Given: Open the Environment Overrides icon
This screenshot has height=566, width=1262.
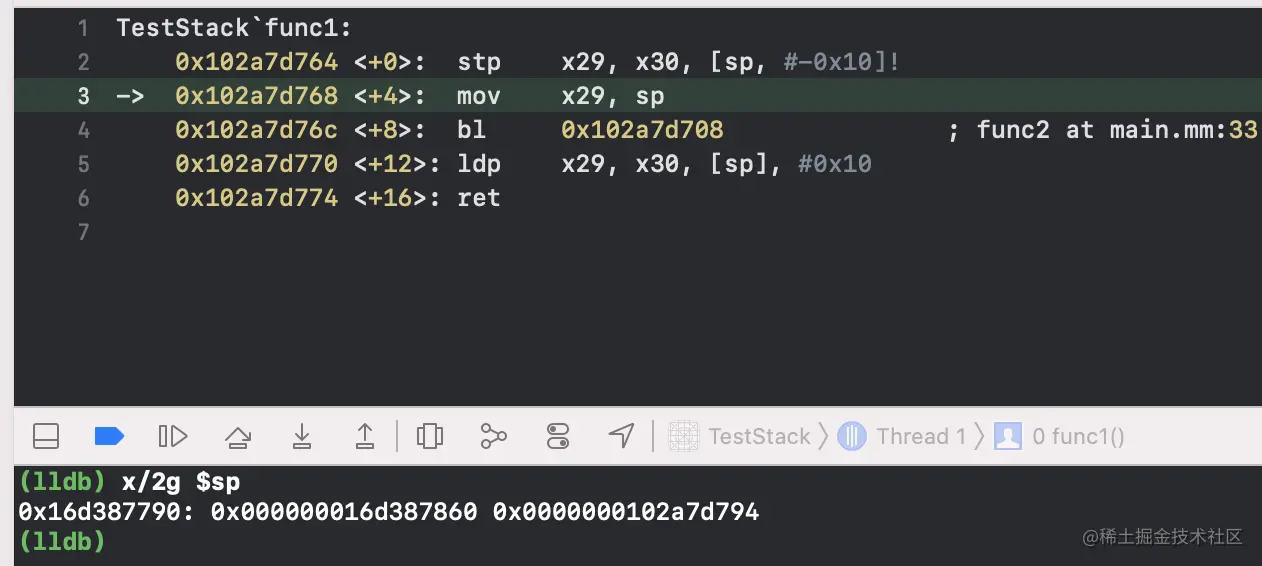Looking at the screenshot, I should point(558,436).
